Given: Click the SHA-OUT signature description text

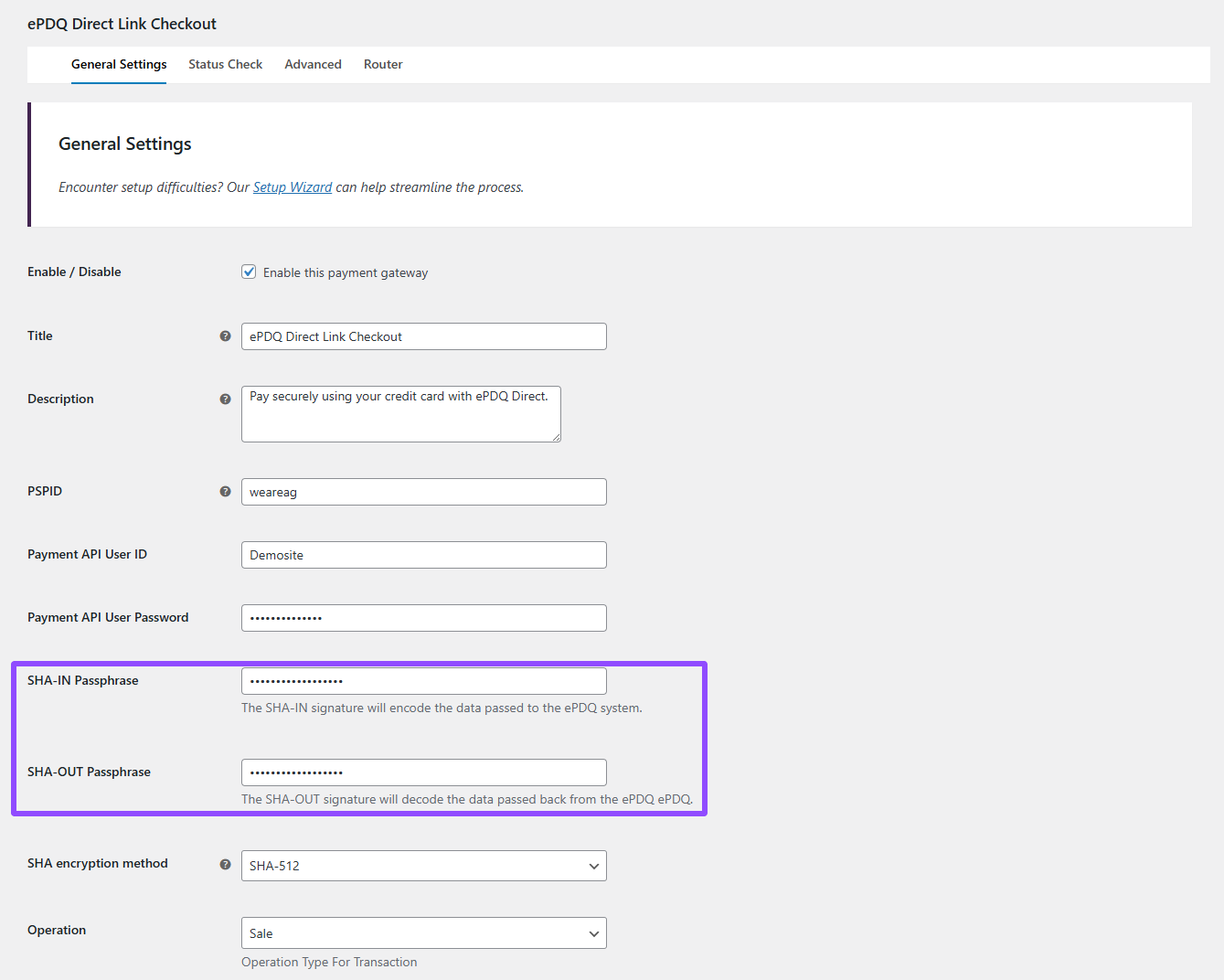Looking at the screenshot, I should pyautogui.click(x=467, y=800).
